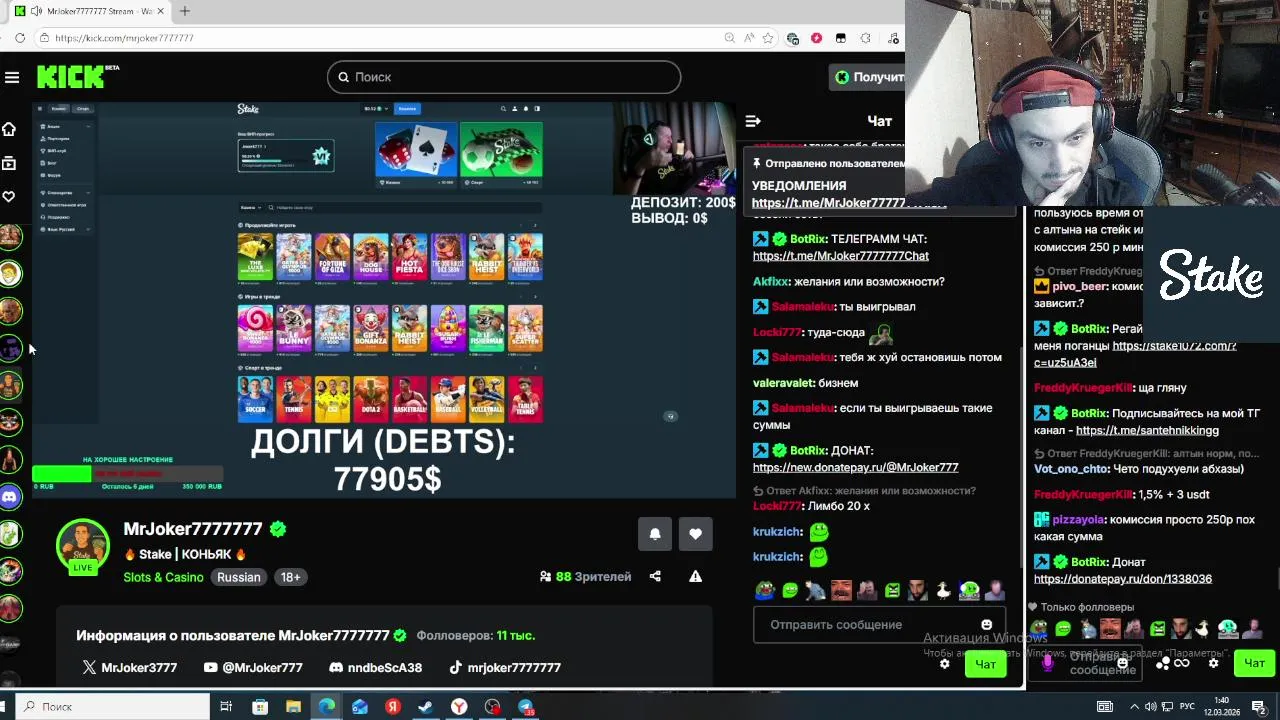The height and width of the screenshot is (720, 1280).
Task: Click infinity icon in right chat toolbar
Action: (1181, 663)
